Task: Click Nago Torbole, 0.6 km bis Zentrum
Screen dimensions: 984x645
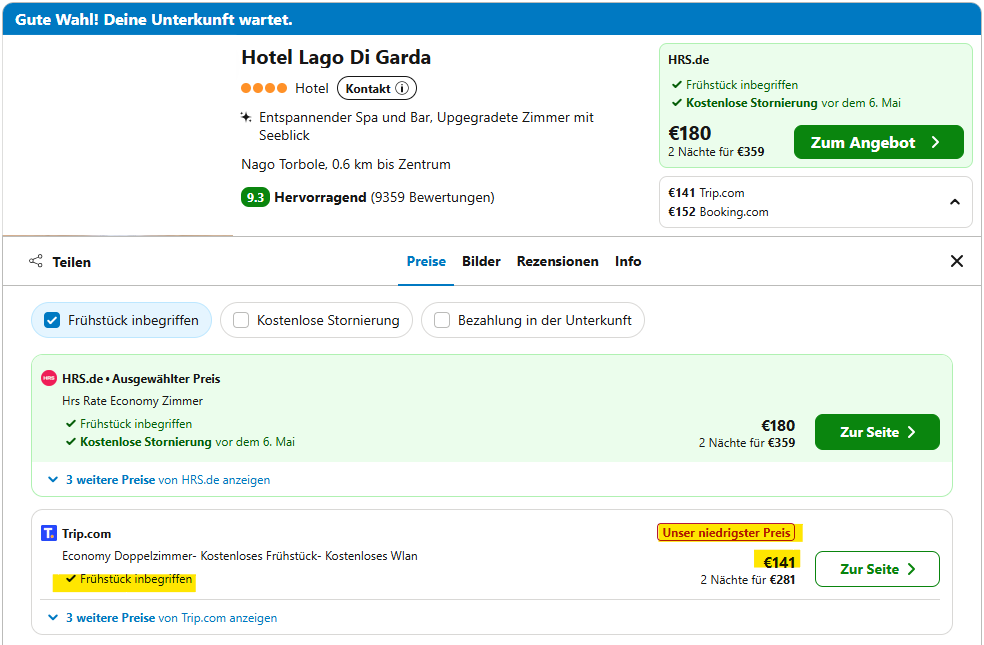Action: (346, 164)
